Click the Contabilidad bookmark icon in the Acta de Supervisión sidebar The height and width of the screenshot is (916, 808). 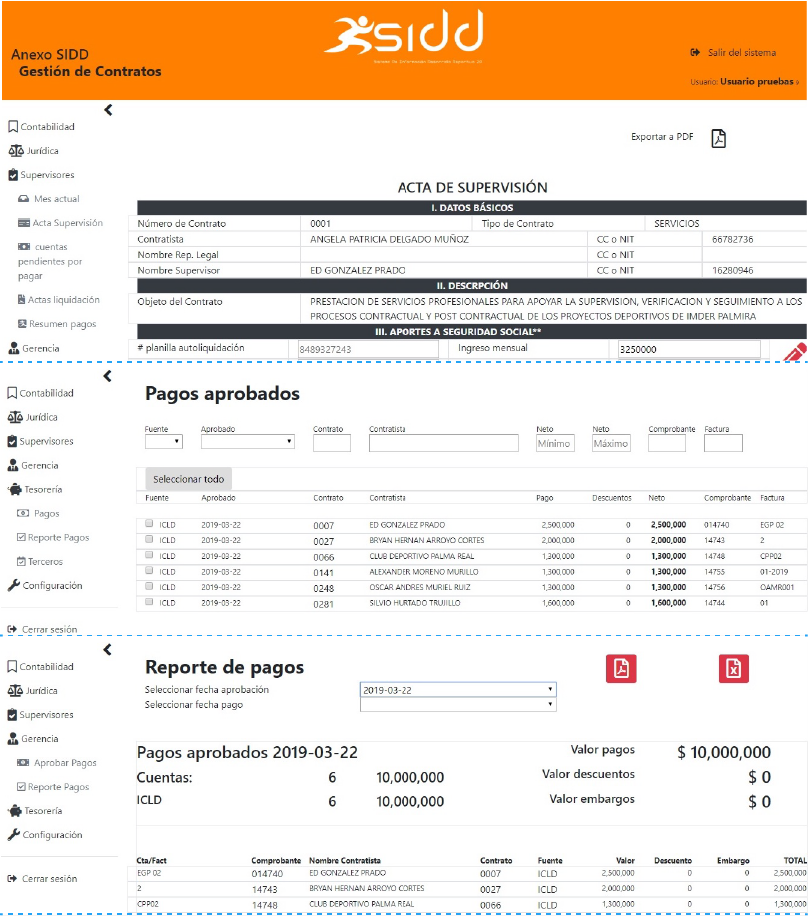click(13, 127)
